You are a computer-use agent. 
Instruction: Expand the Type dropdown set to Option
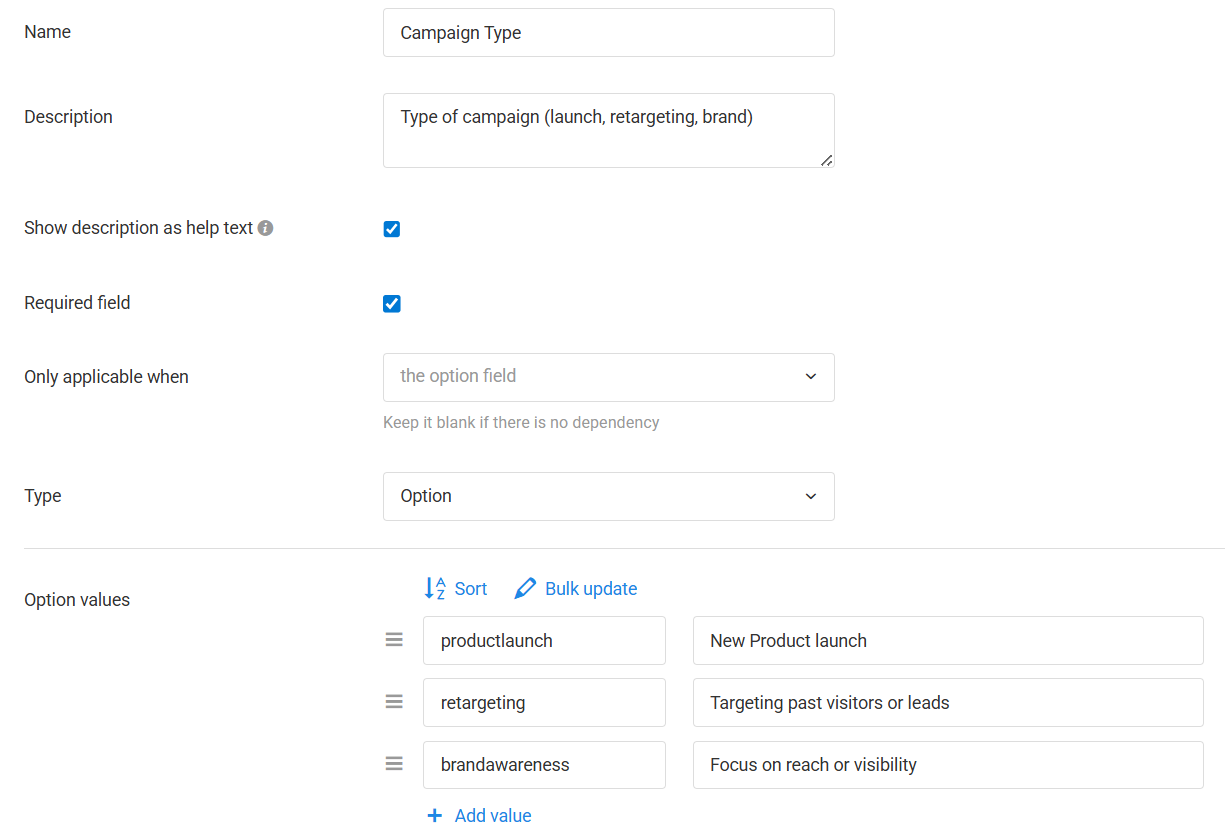(x=608, y=496)
